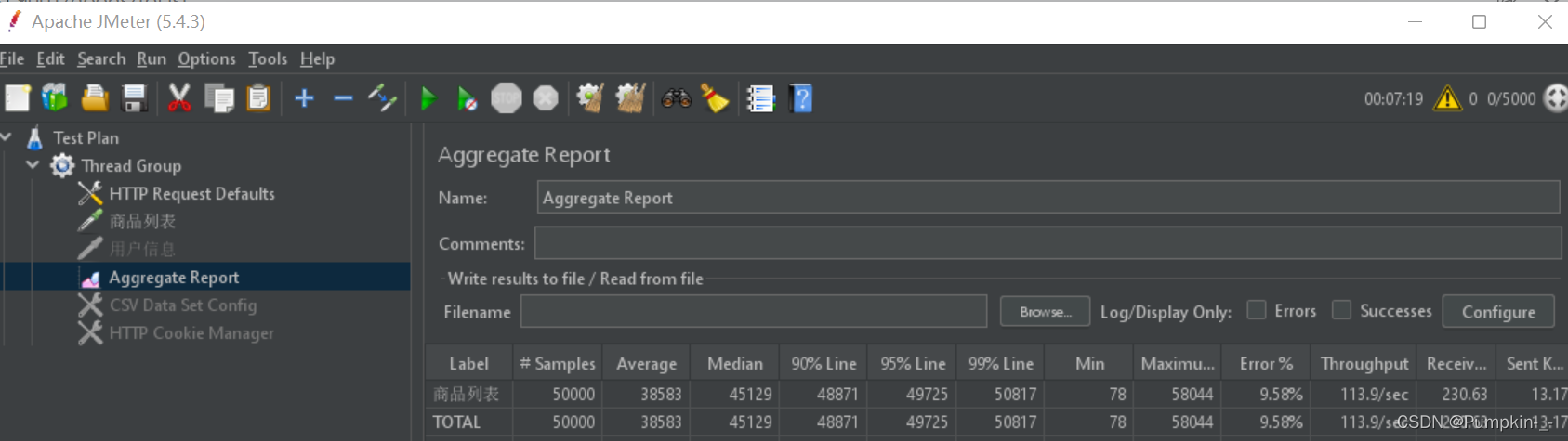Click the Clear results broom icon
1568x441 pixels.
[590, 97]
